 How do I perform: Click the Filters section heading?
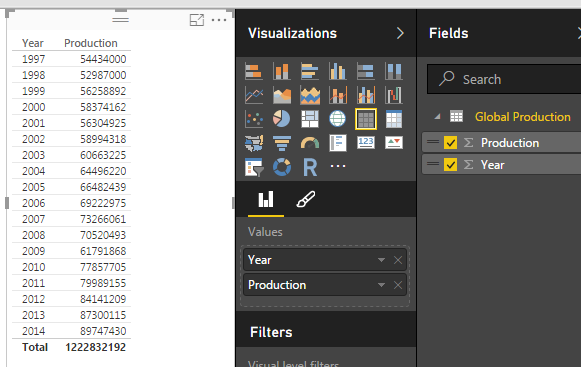(271, 332)
